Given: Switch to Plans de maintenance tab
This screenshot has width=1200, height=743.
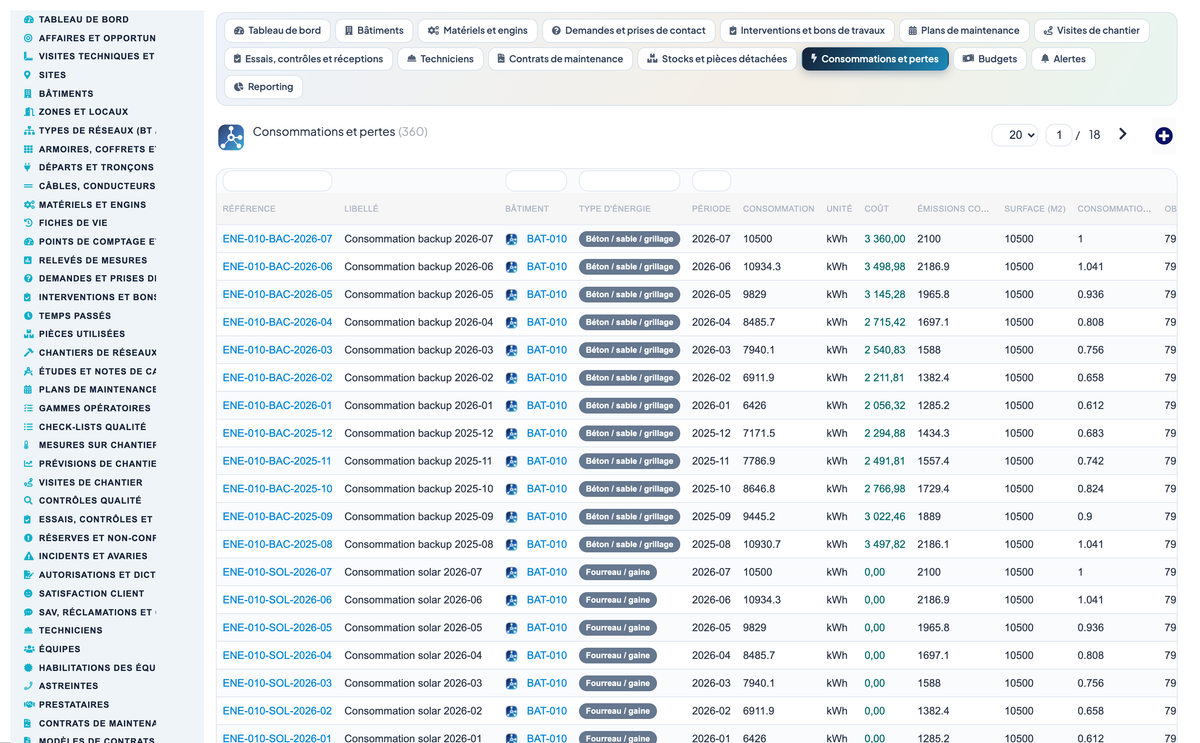Looking at the screenshot, I should coord(964,31).
